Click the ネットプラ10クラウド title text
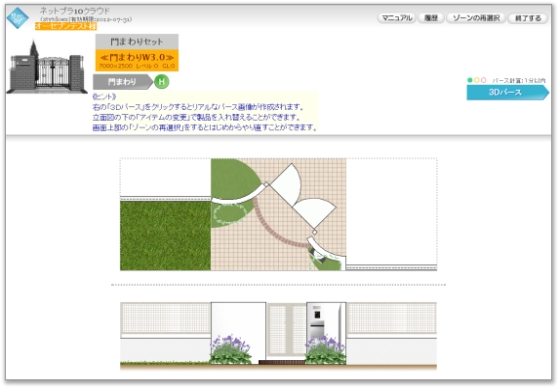 click(x=75, y=11)
